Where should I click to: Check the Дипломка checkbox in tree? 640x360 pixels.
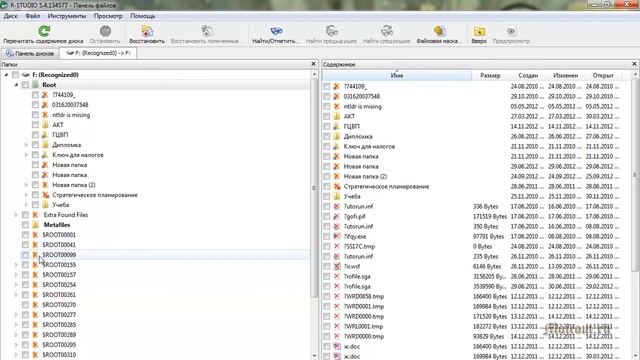click(x=36, y=145)
